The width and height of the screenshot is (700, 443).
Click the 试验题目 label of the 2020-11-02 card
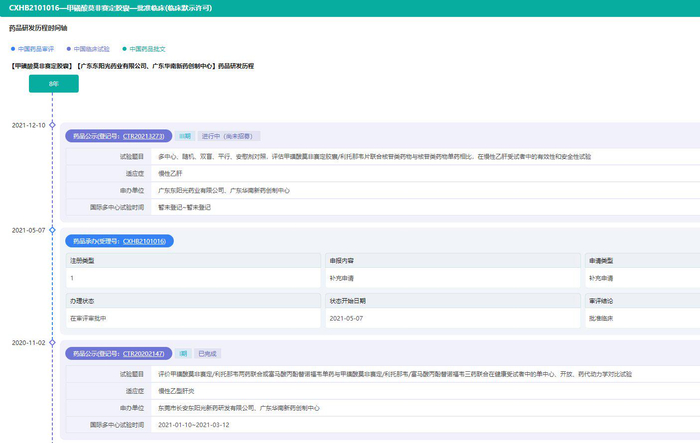pyautogui.click(x=132, y=374)
